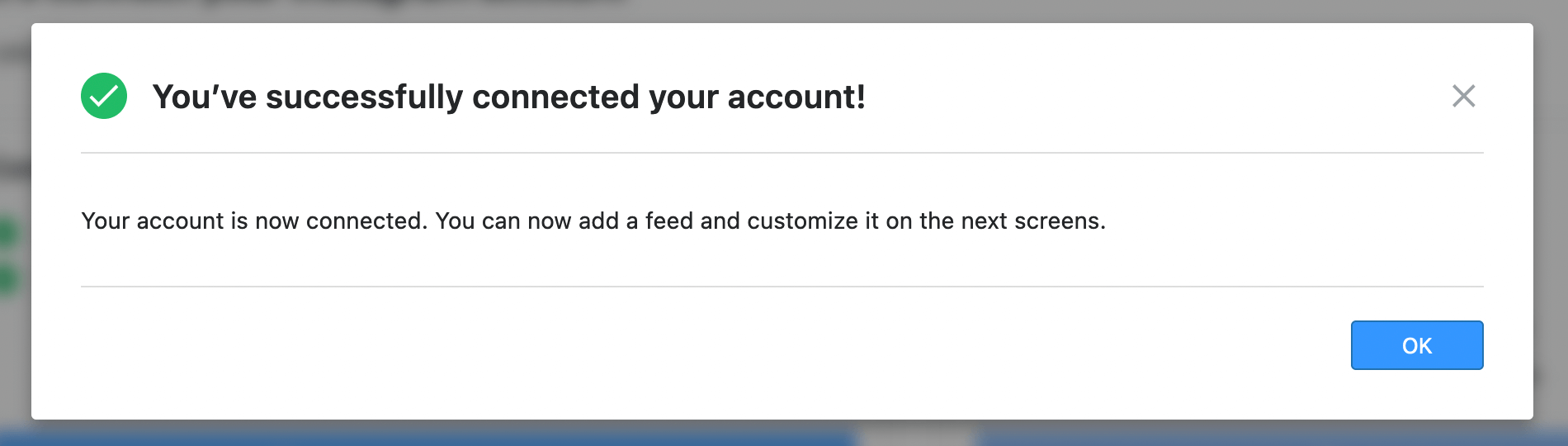Click the divider line above the OK button

[782, 287]
